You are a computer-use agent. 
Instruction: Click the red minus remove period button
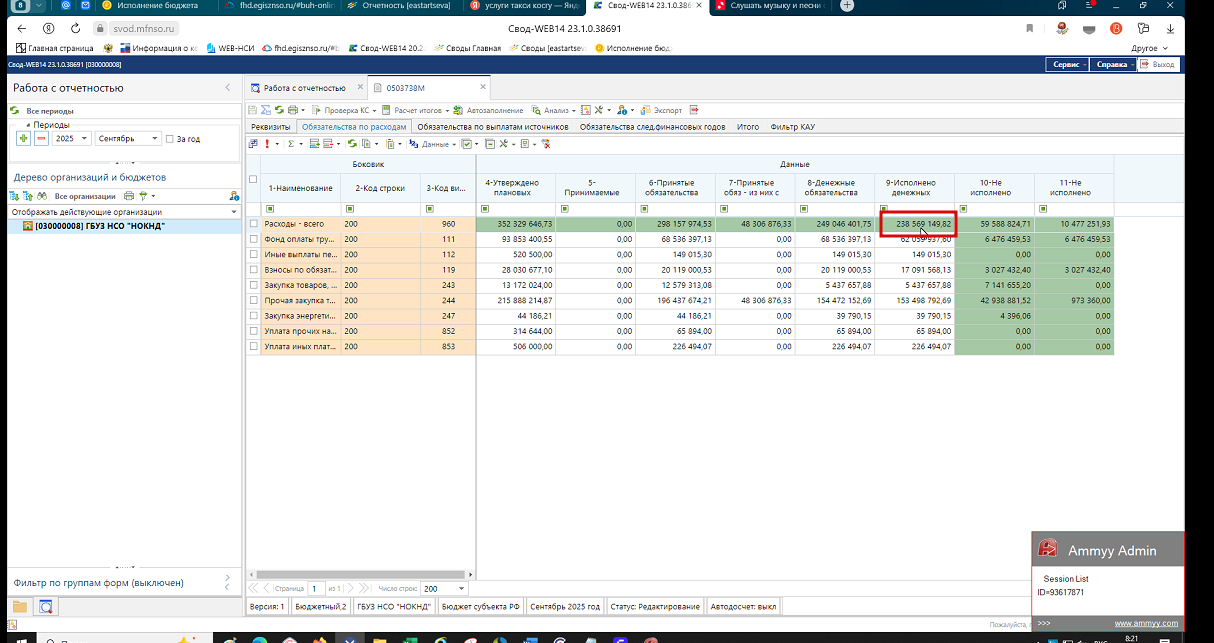pos(41,139)
